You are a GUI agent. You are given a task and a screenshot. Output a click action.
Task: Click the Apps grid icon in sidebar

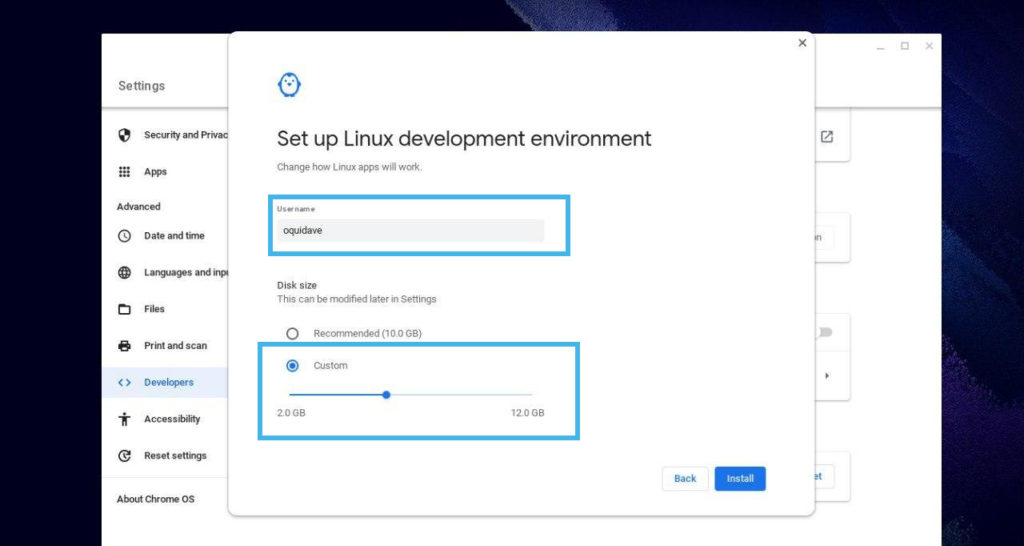[x=124, y=172]
